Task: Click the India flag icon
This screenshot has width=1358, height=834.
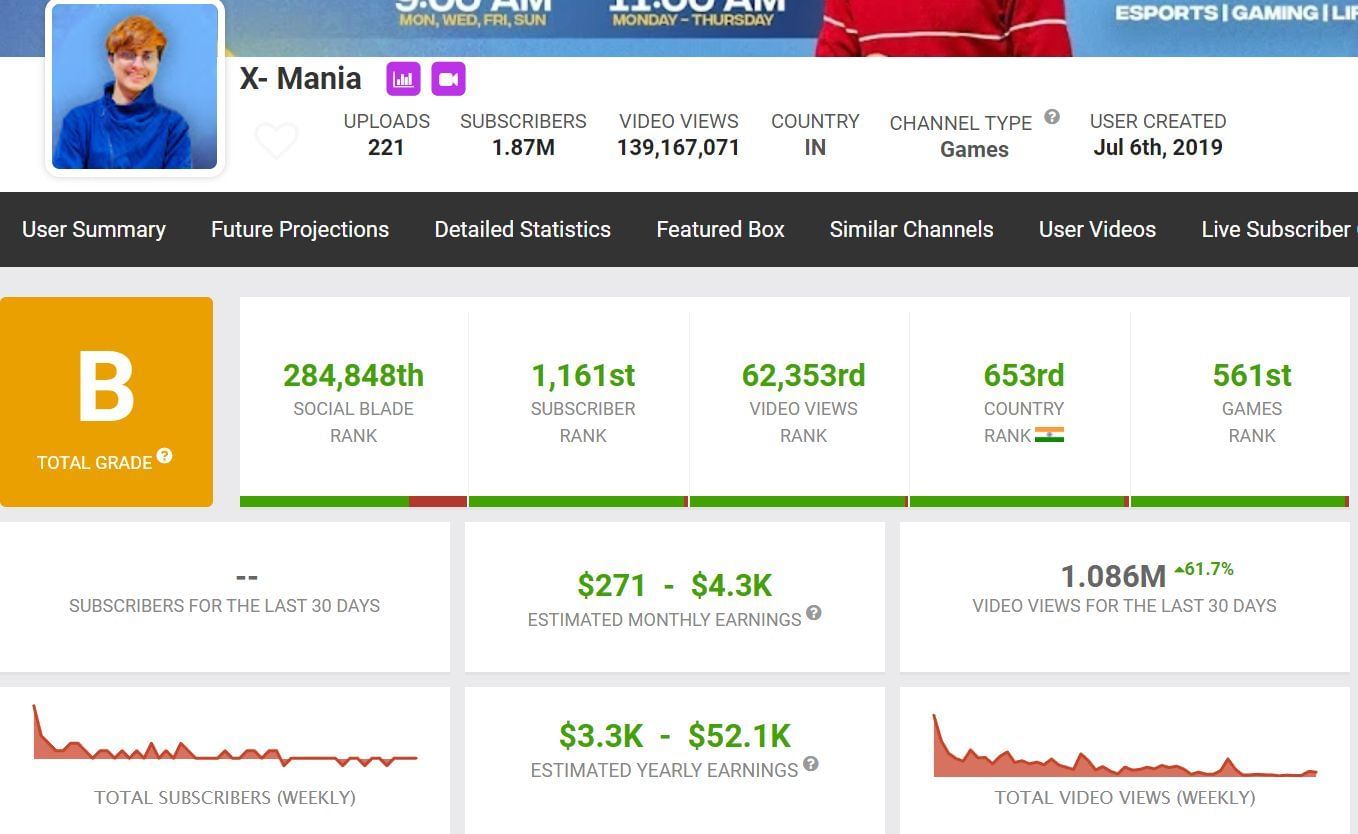Action: tap(1049, 435)
